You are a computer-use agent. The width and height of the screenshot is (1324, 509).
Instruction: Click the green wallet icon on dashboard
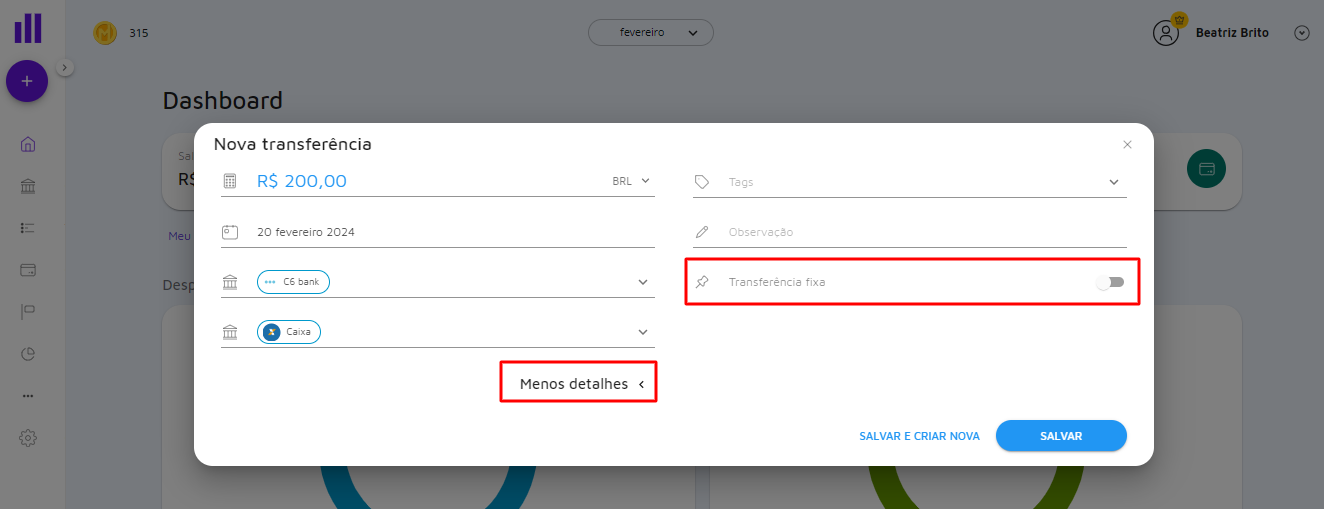(1206, 169)
